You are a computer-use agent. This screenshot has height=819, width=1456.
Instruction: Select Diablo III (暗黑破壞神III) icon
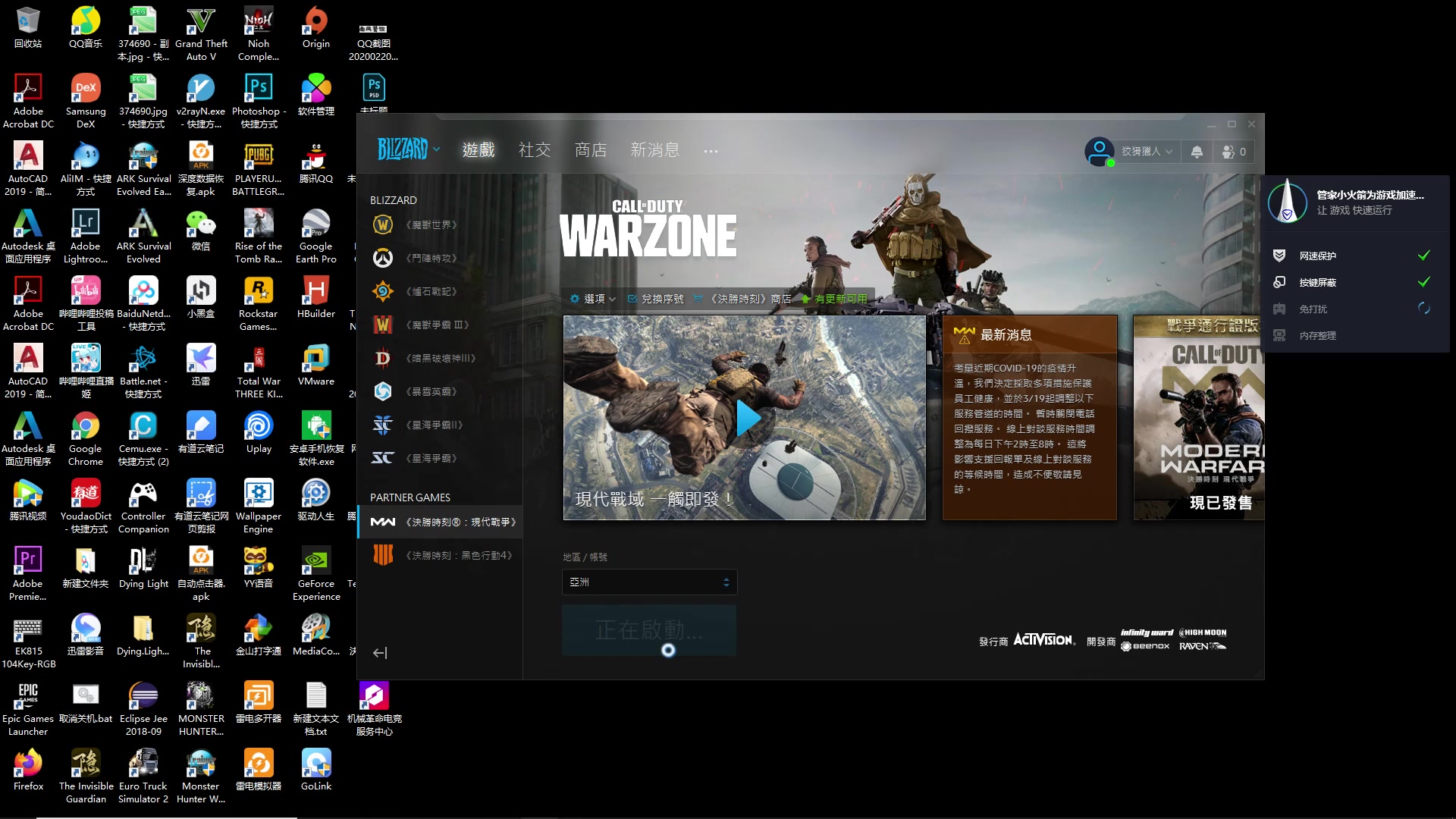point(383,358)
